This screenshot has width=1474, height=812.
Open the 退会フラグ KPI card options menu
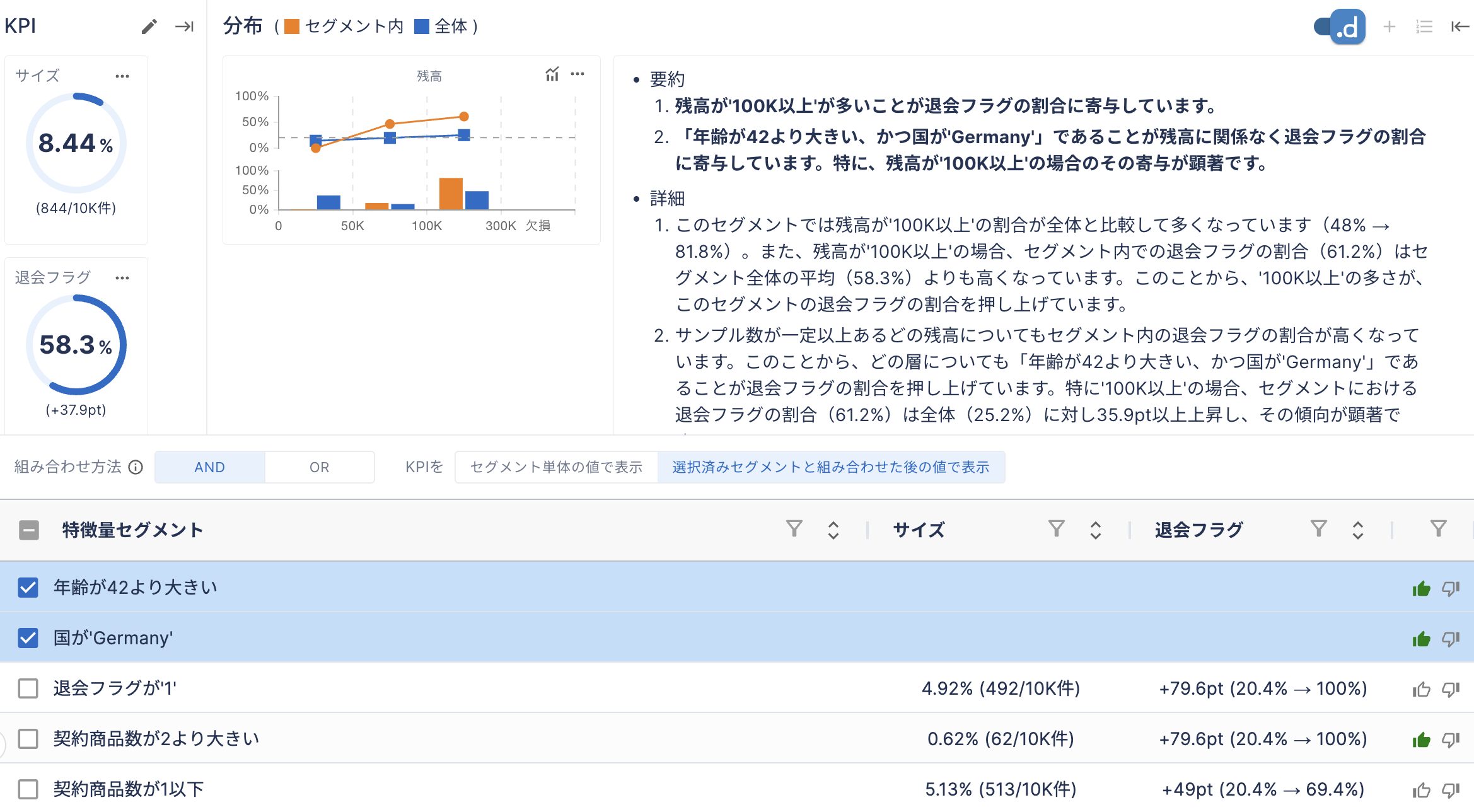point(122,278)
